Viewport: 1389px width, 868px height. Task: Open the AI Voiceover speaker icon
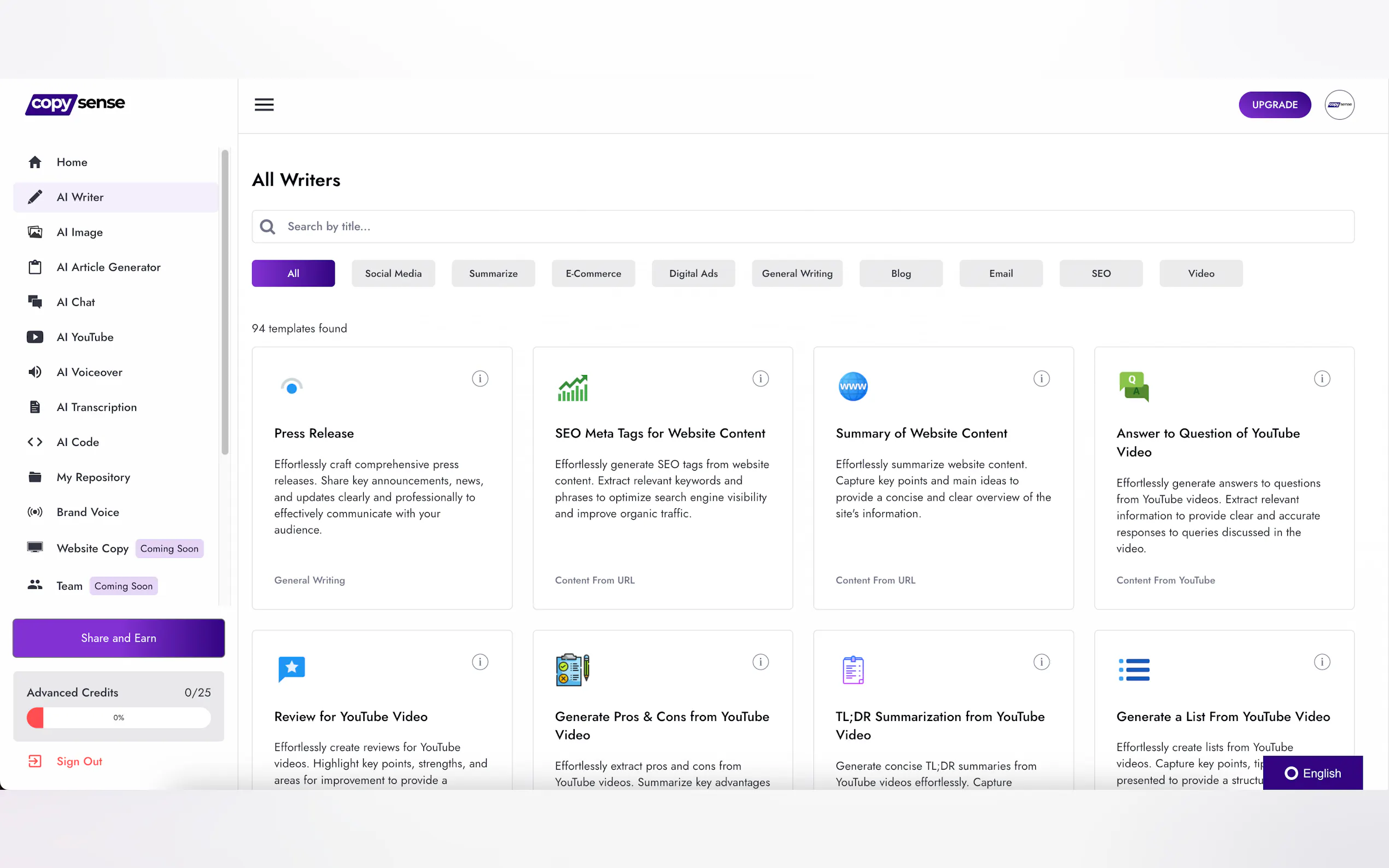click(x=35, y=372)
